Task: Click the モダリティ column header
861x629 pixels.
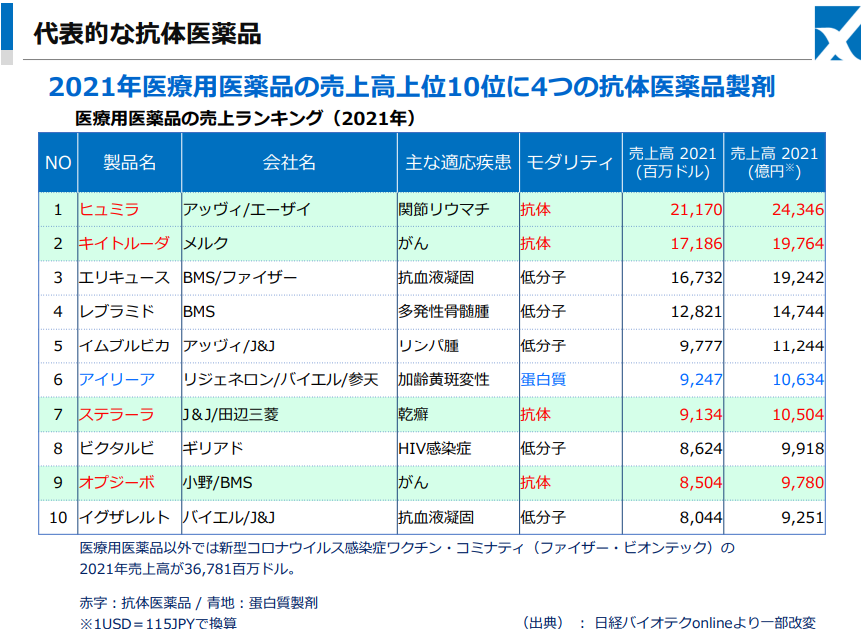Action: [x=571, y=163]
